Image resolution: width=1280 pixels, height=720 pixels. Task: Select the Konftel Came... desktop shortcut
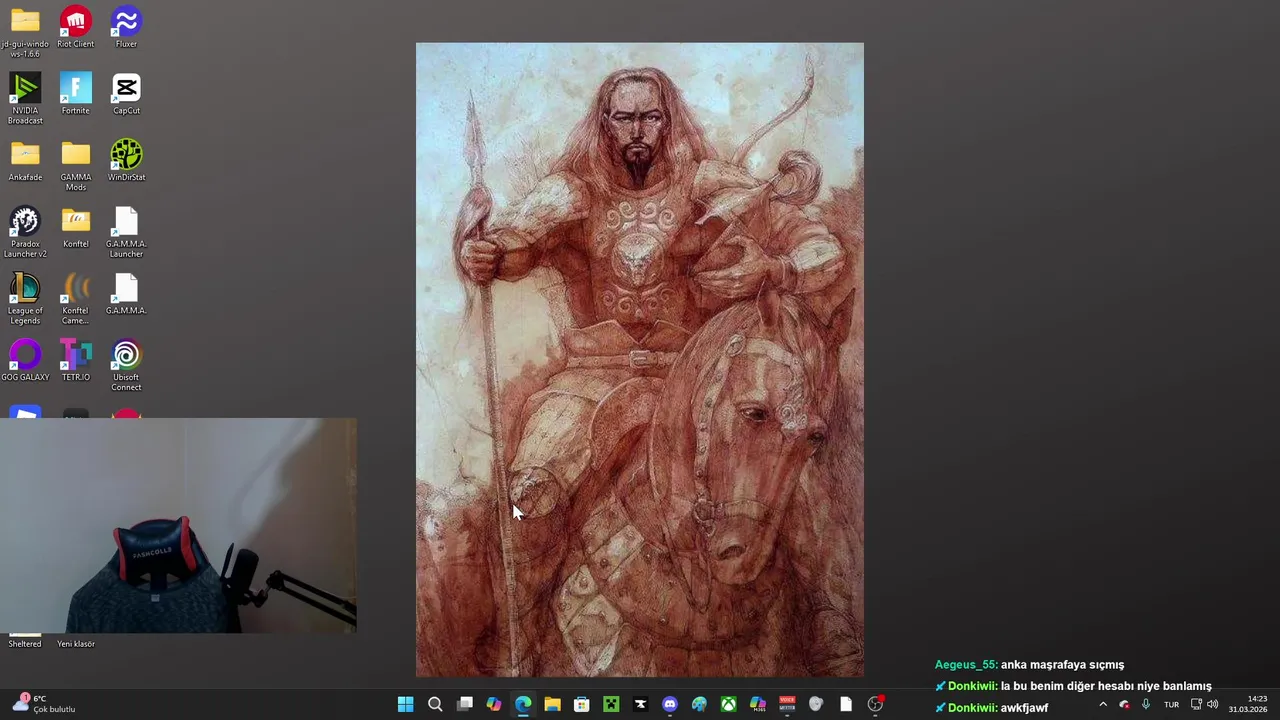point(75,299)
